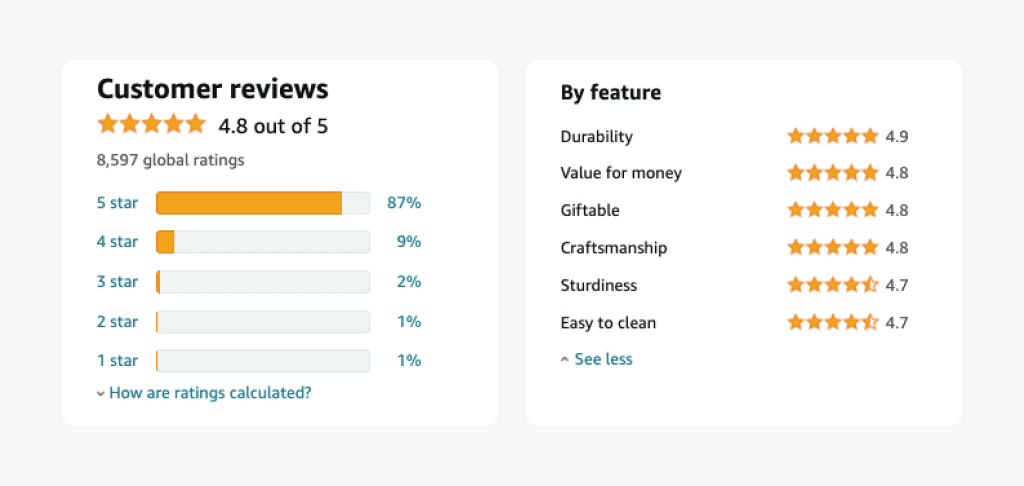Open 4 star reviews link
Image resolution: width=1024 pixels, height=486 pixels.
coord(118,242)
